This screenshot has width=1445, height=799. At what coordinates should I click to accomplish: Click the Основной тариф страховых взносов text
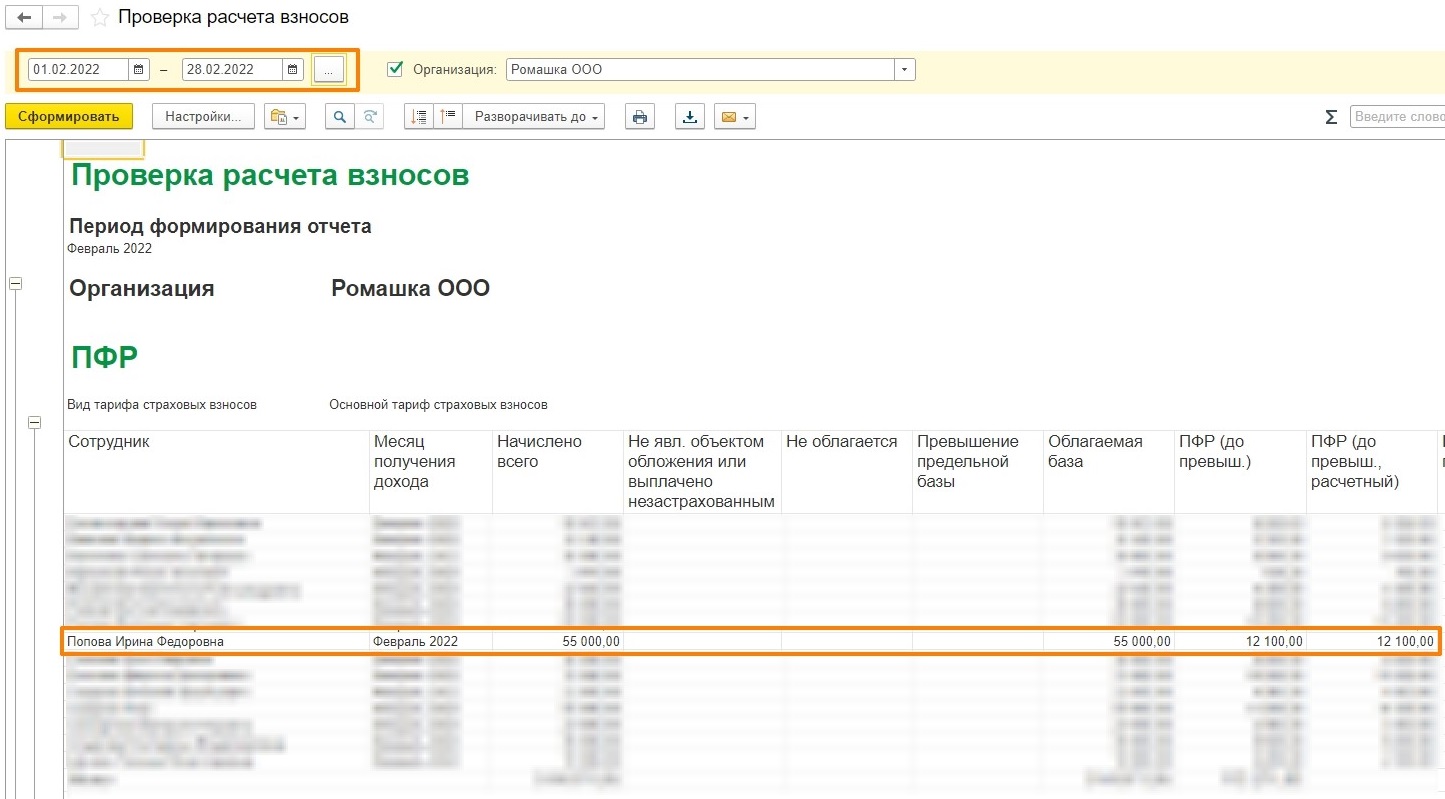(x=438, y=405)
